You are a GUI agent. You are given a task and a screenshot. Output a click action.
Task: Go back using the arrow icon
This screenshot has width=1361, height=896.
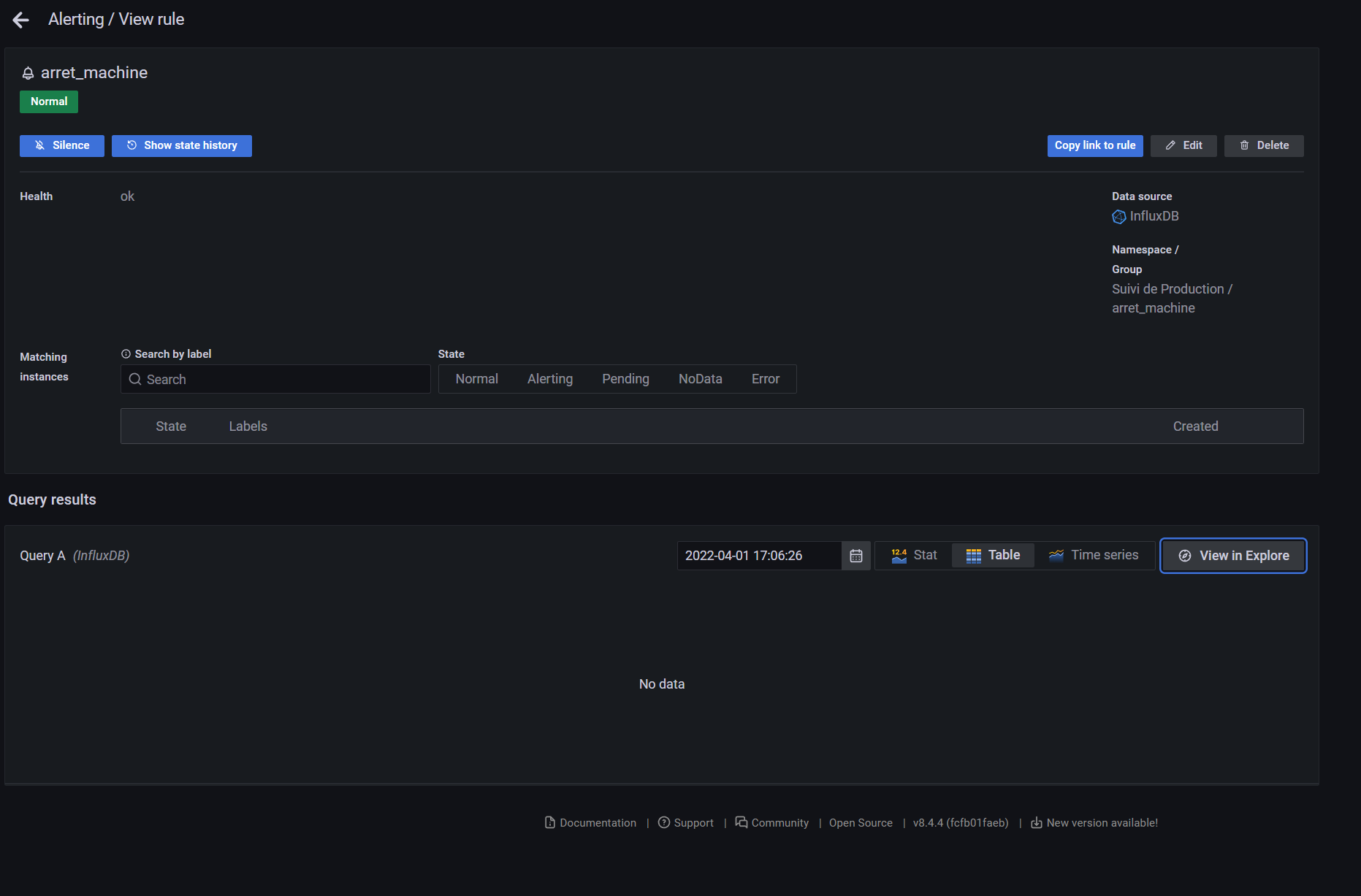[21, 20]
